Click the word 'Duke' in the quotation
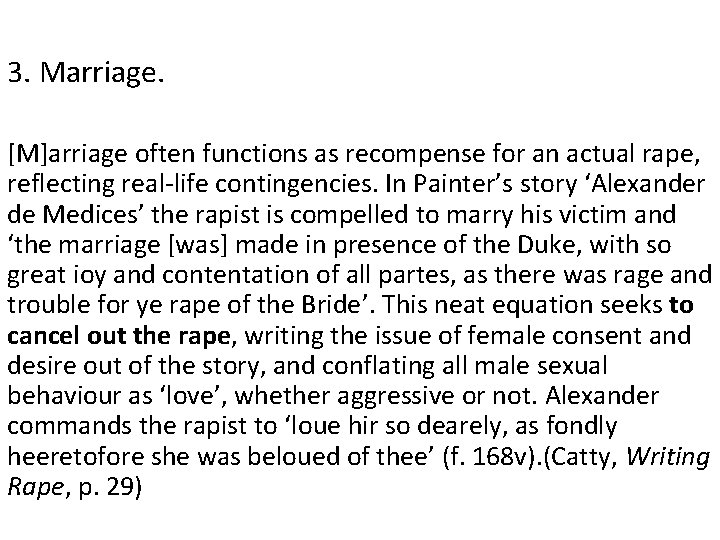The width and height of the screenshot is (720, 540). (546, 245)
